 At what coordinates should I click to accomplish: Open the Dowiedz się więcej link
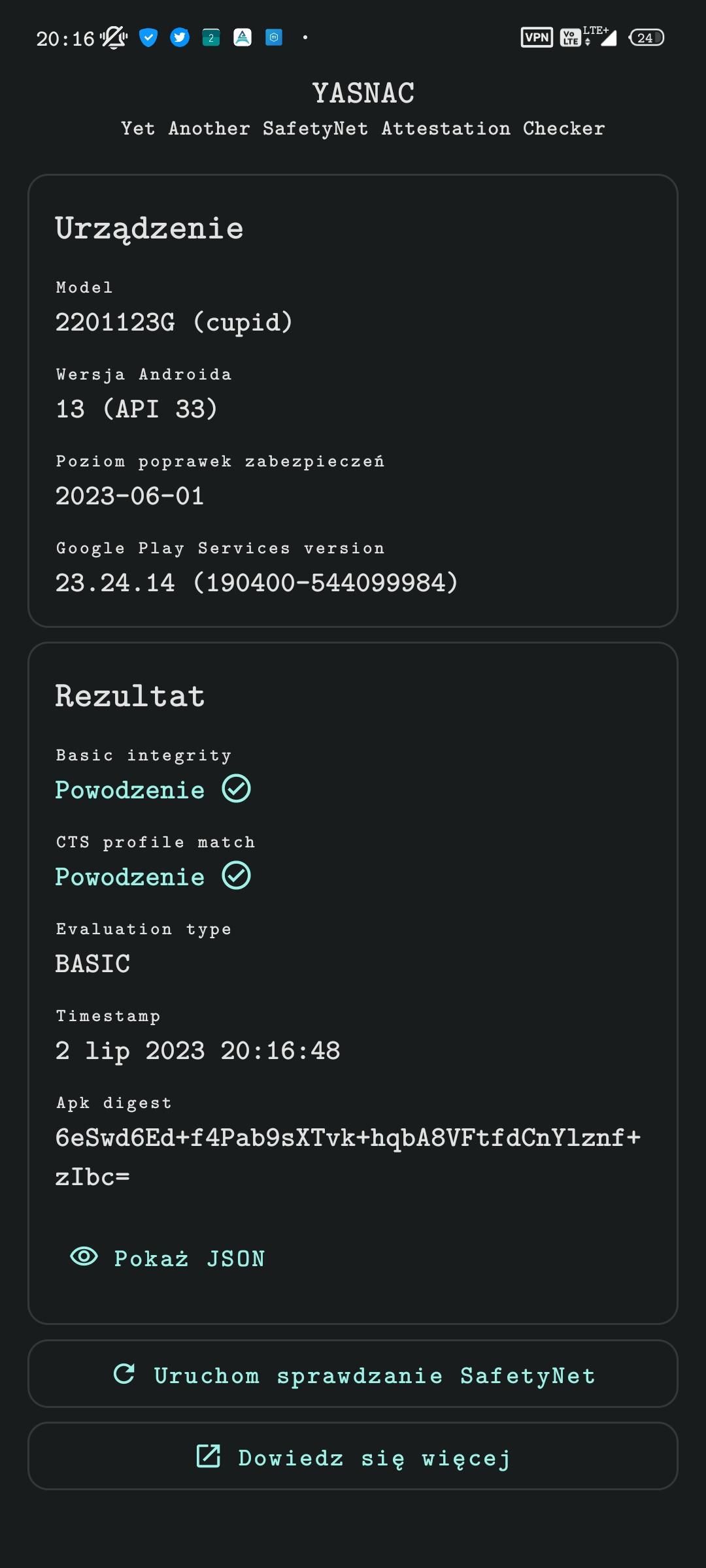coord(374,1458)
